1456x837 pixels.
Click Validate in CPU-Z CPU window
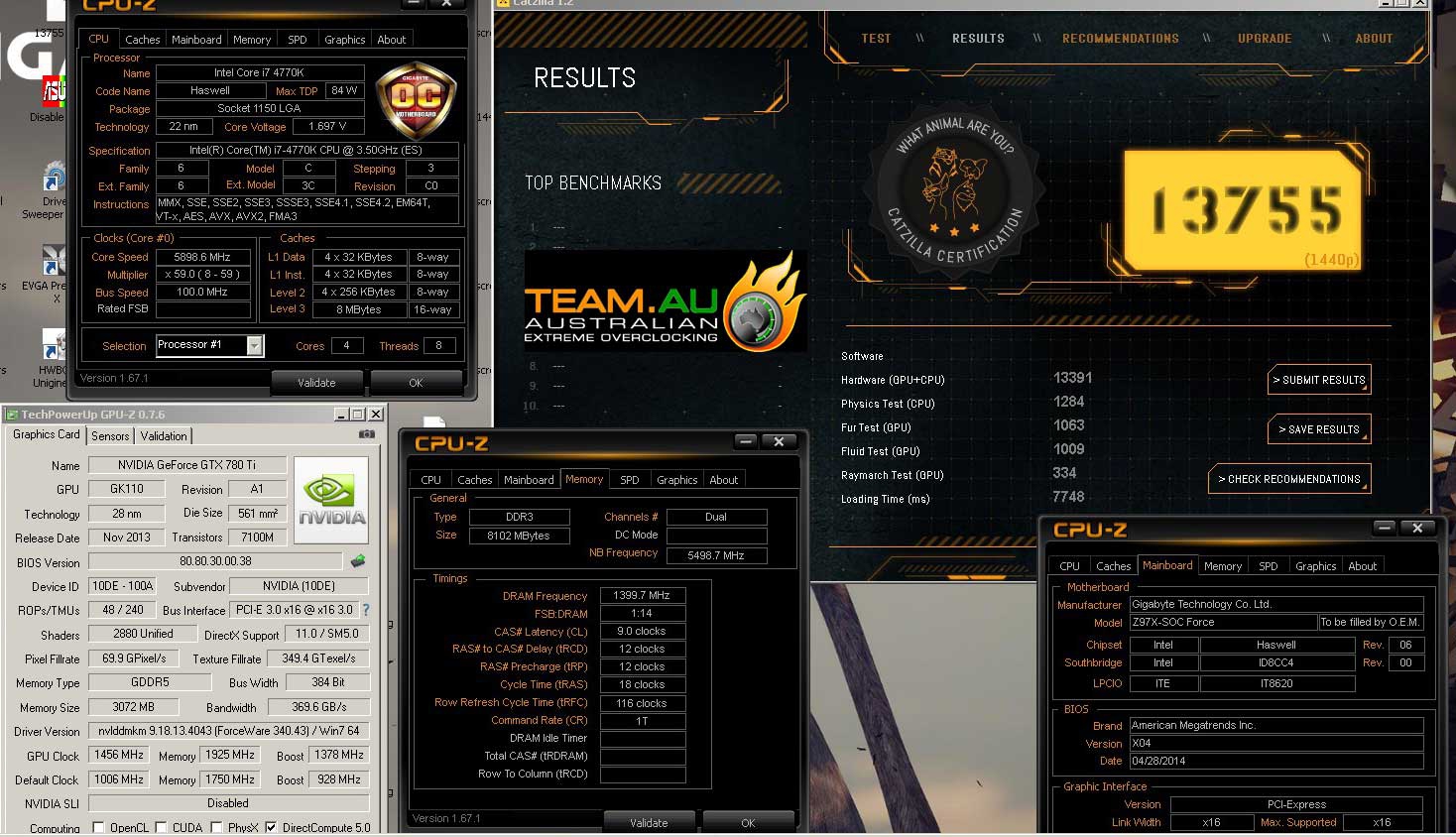pos(317,383)
